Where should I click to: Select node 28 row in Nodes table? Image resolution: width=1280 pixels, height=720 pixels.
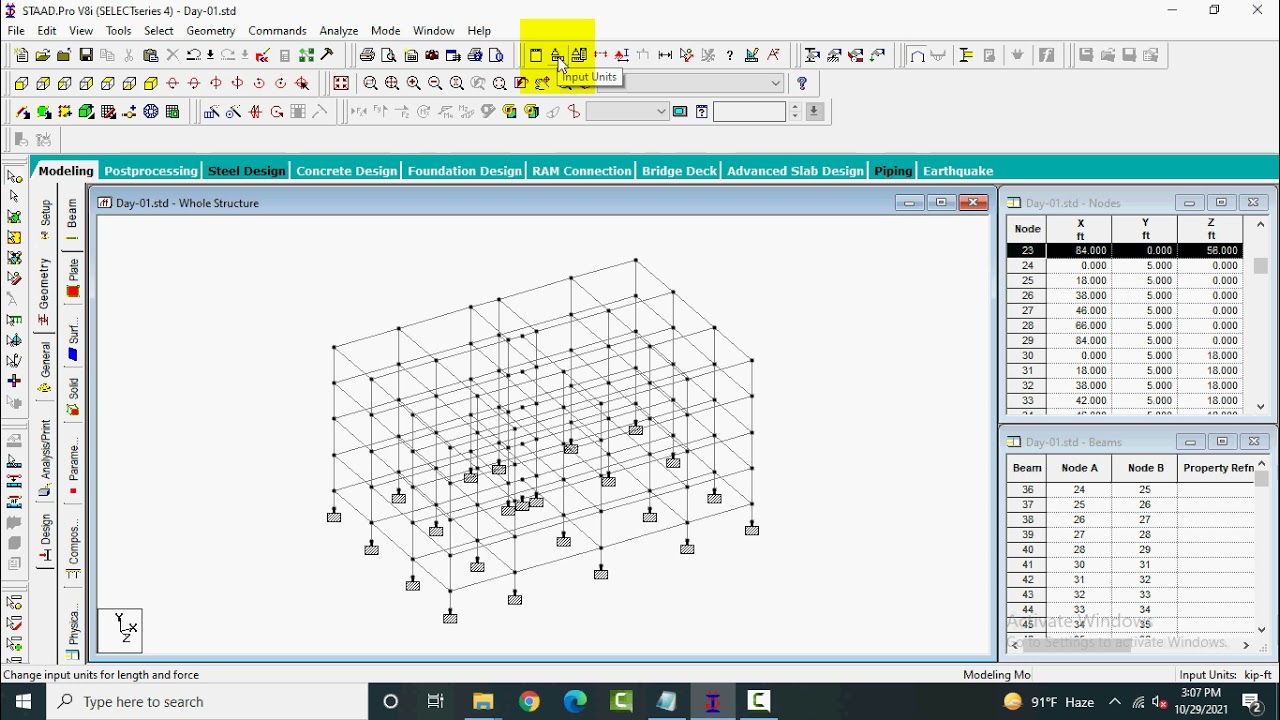pos(1125,326)
